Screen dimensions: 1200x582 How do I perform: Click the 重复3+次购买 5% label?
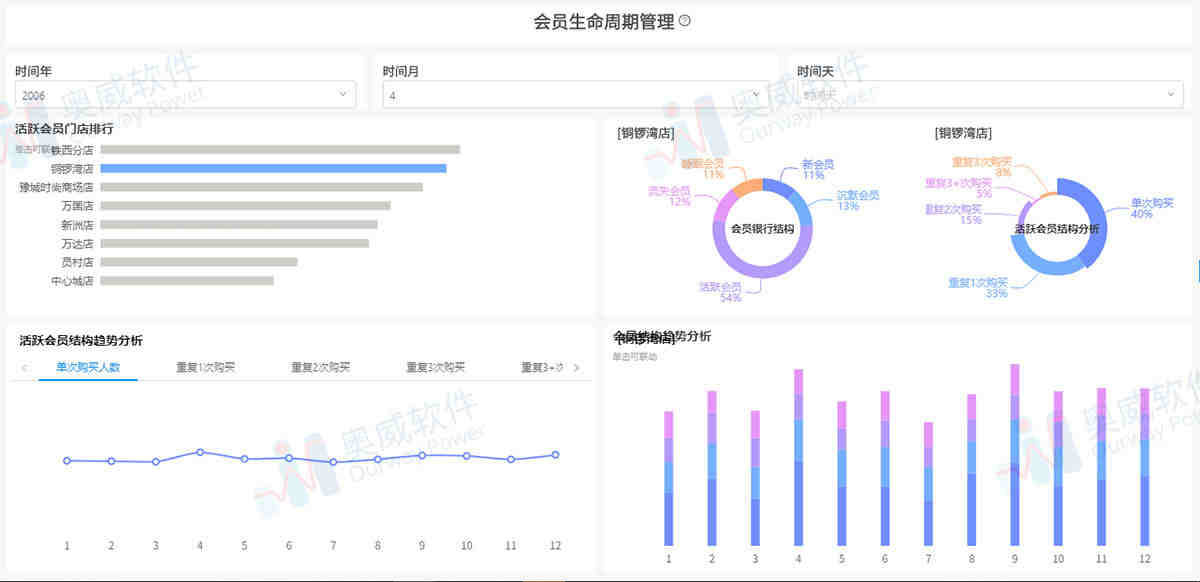coord(958,188)
